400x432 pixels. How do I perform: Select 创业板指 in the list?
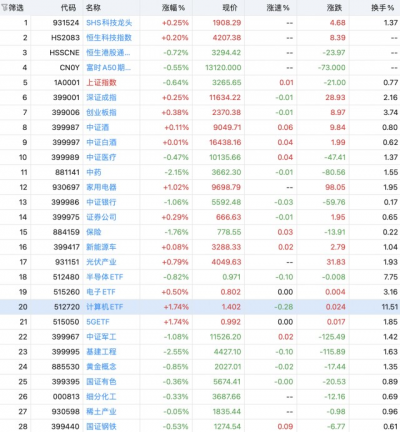click(101, 112)
